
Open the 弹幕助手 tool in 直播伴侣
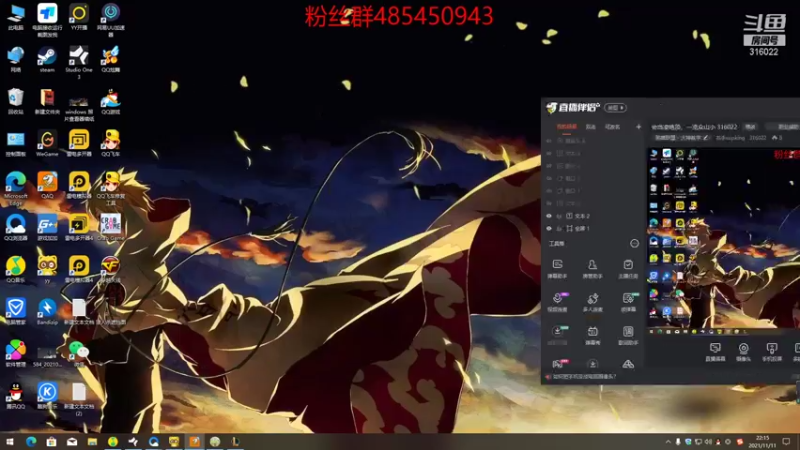click(557, 268)
